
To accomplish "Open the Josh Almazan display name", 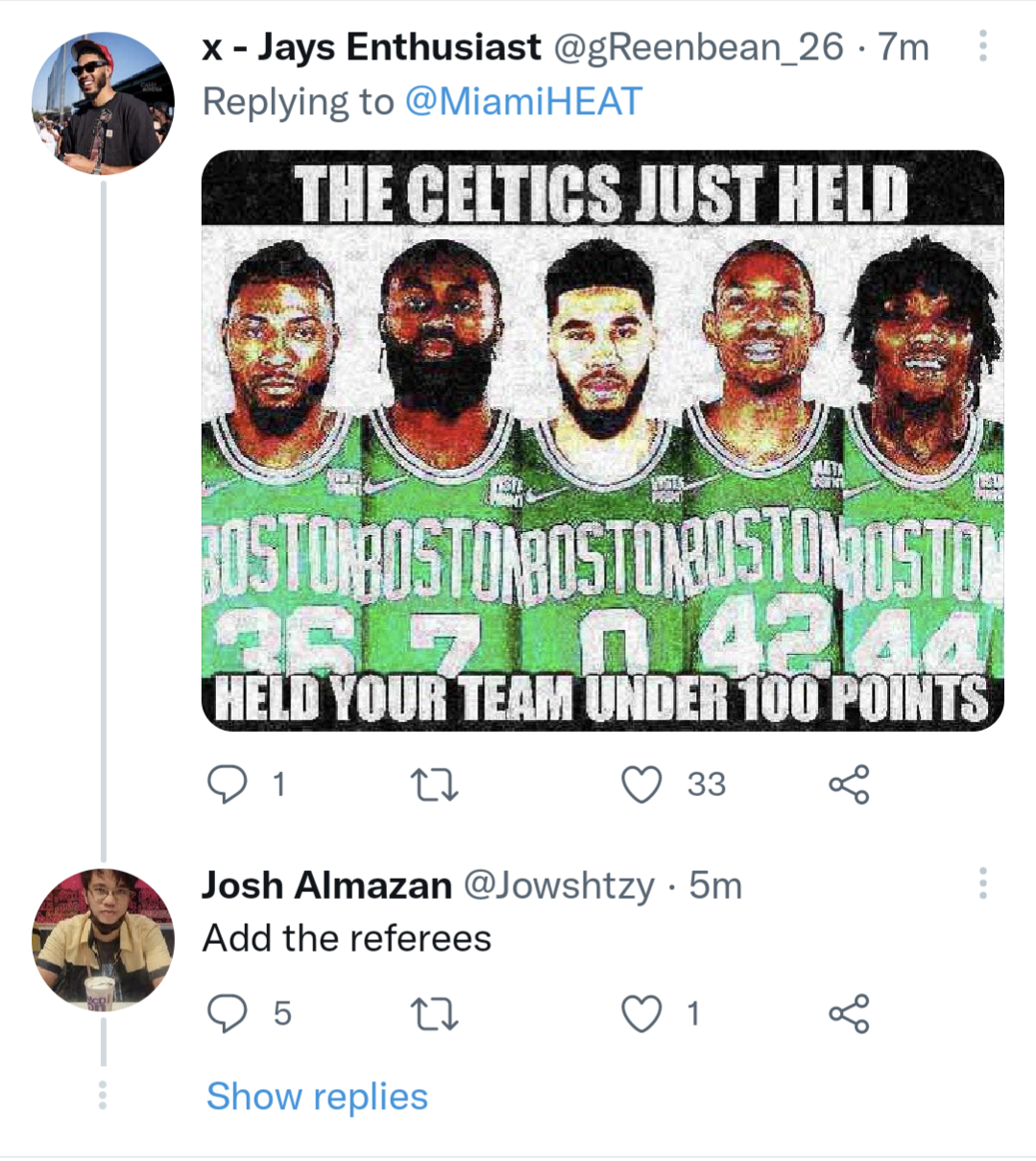I will tap(326, 884).
